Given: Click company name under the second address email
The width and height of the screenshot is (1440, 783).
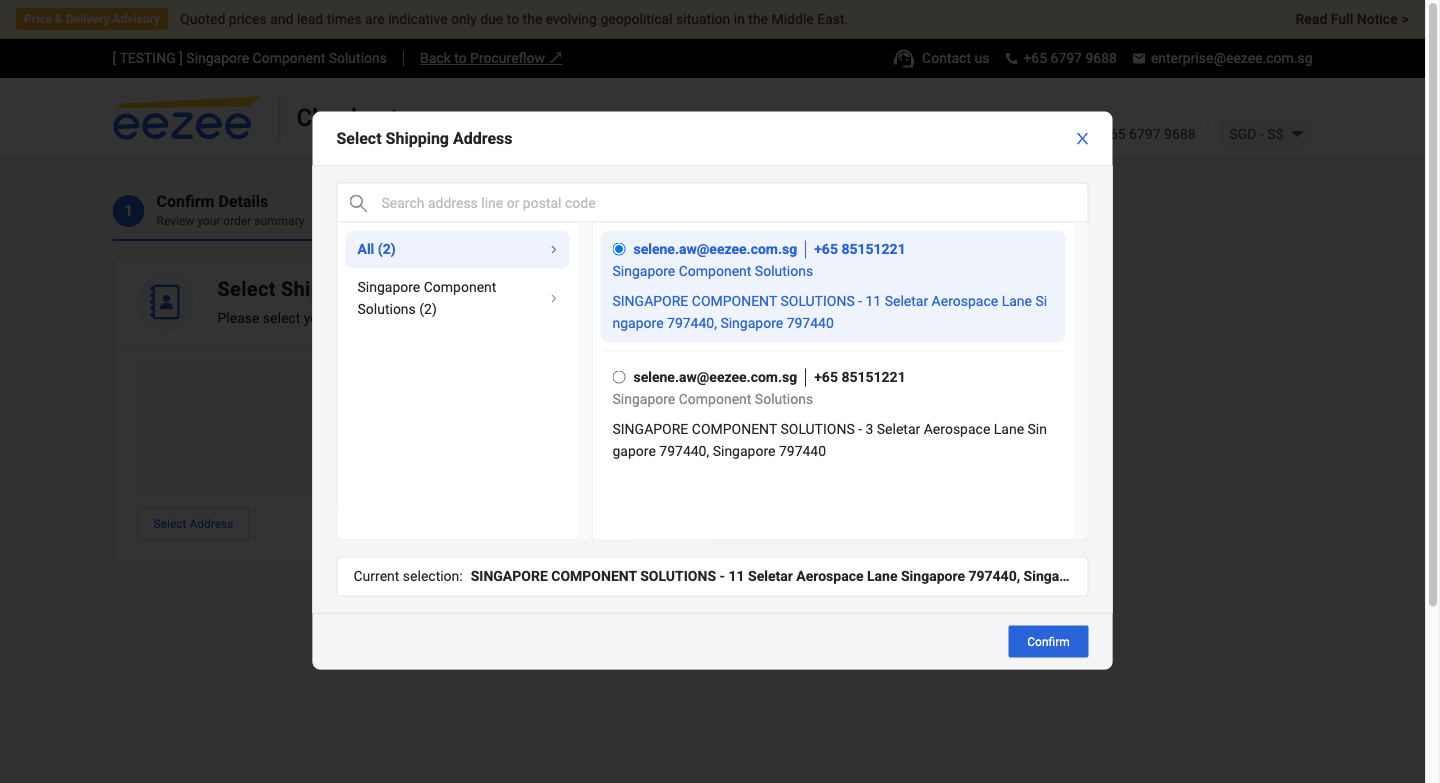Looking at the screenshot, I should (x=712, y=399).
